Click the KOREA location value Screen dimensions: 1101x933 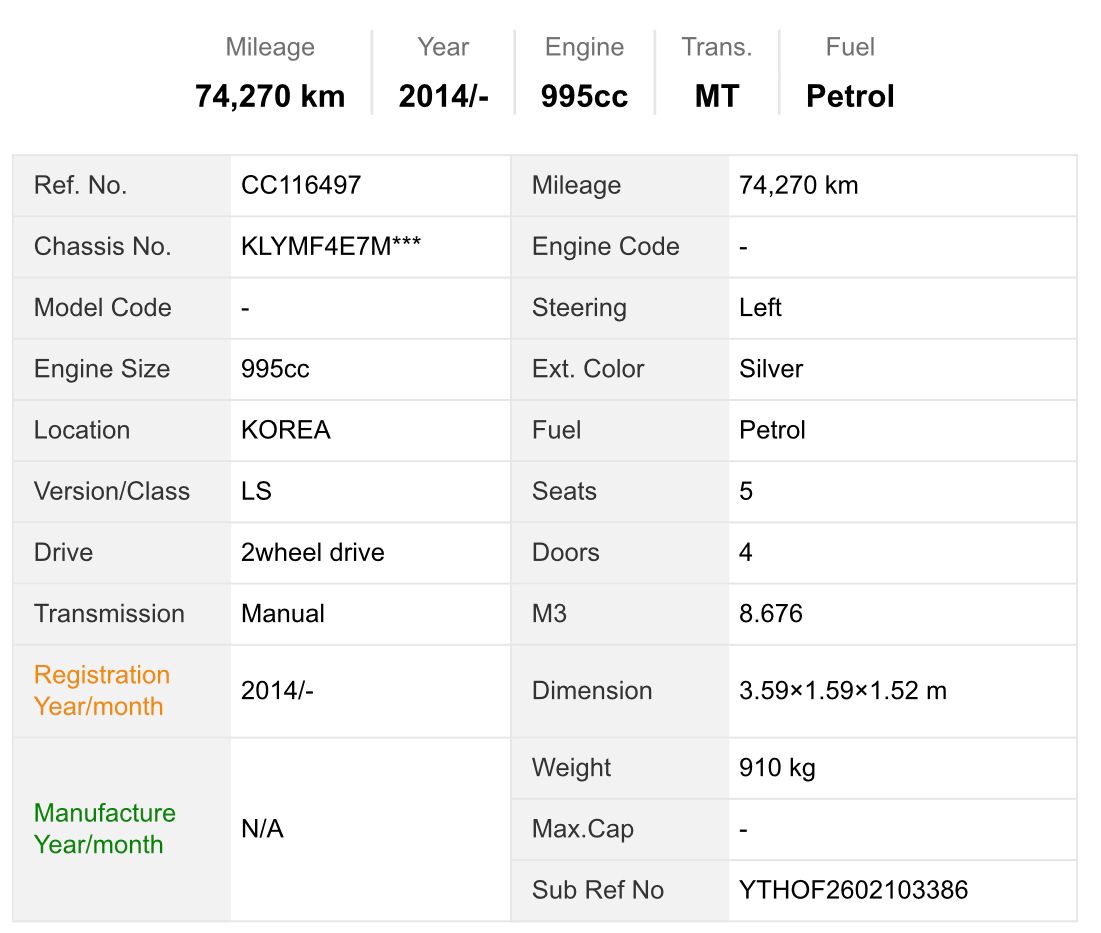click(285, 430)
